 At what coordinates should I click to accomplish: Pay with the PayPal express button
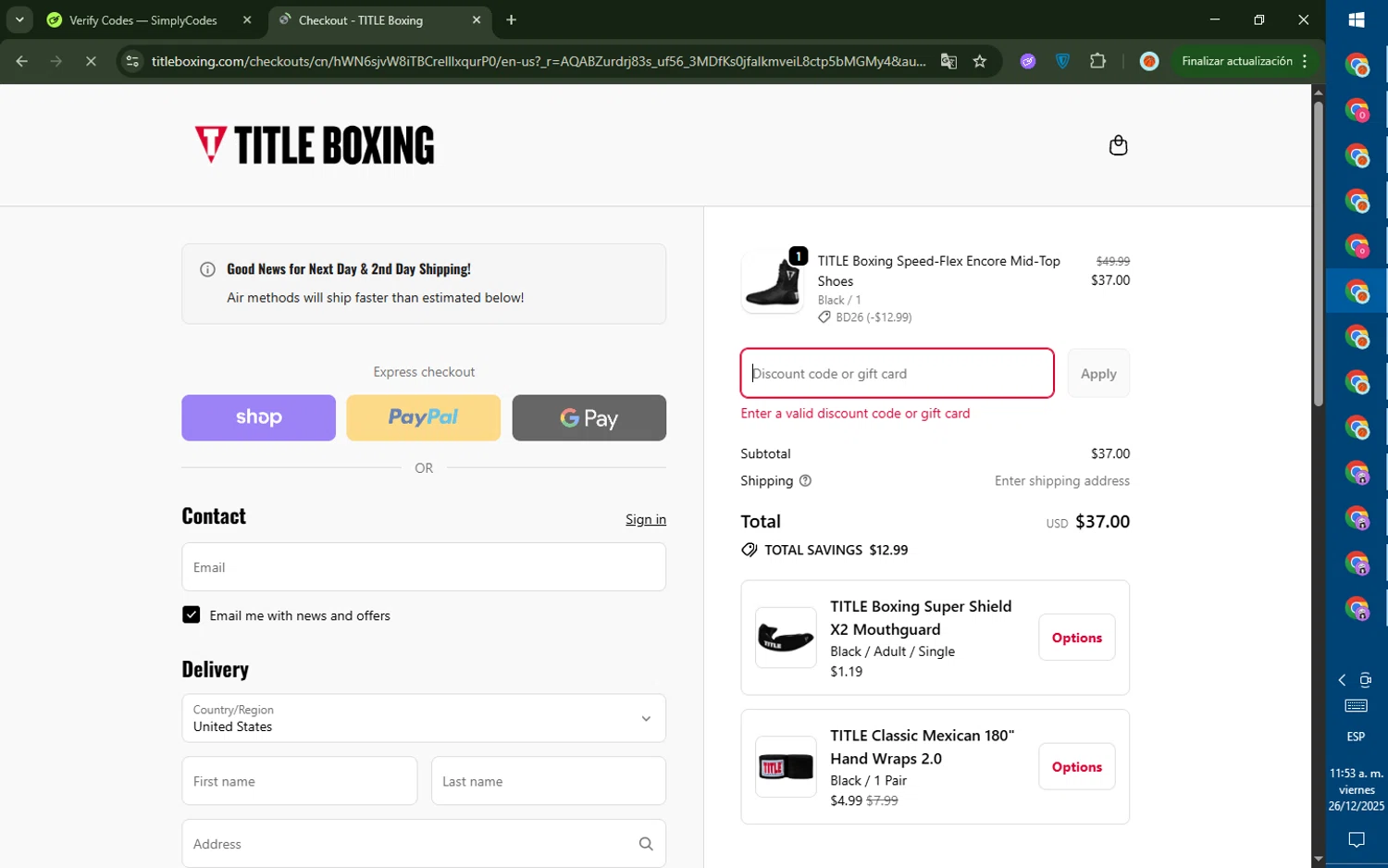tap(423, 418)
